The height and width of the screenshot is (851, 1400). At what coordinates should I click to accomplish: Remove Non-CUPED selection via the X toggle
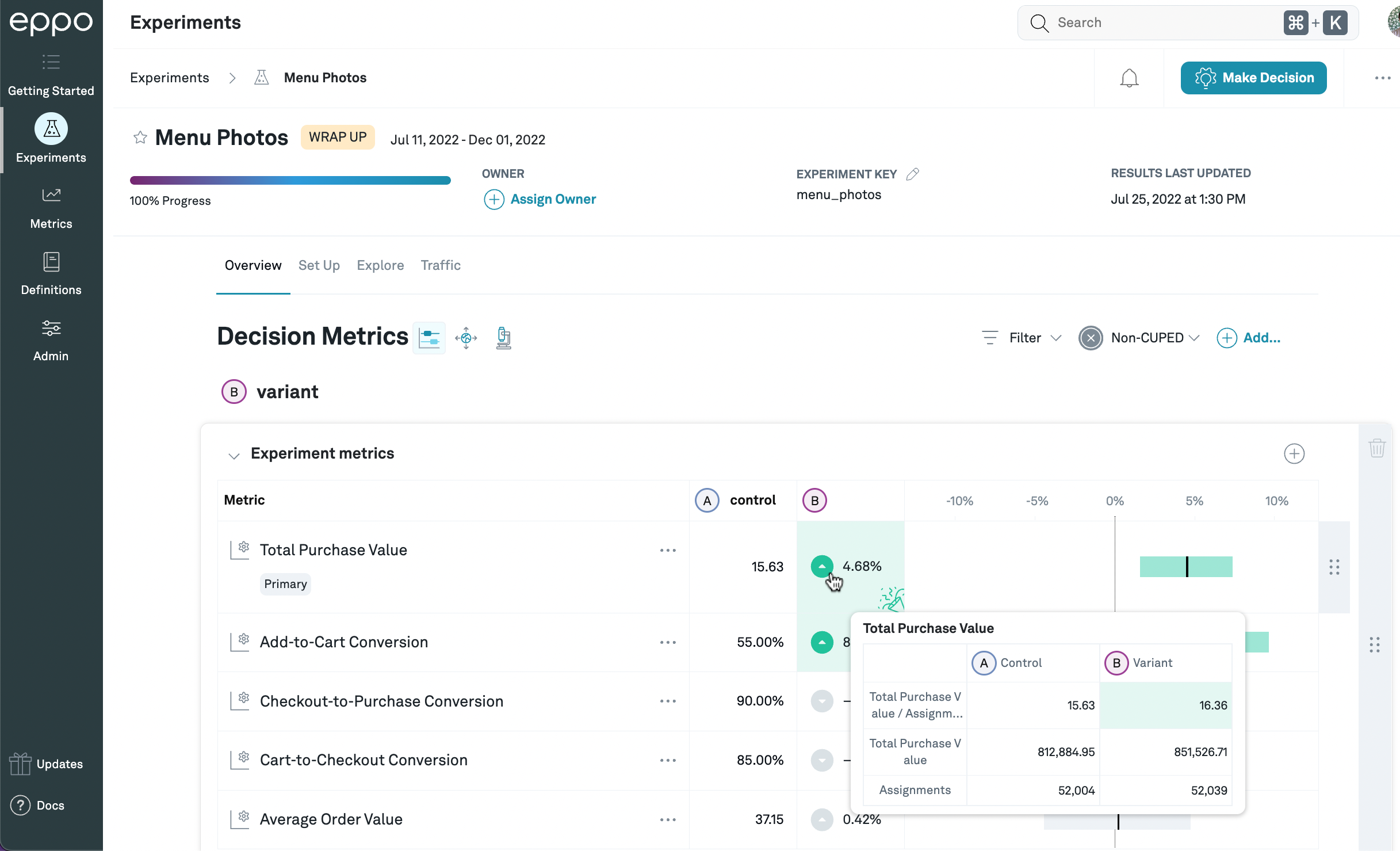pos(1091,338)
